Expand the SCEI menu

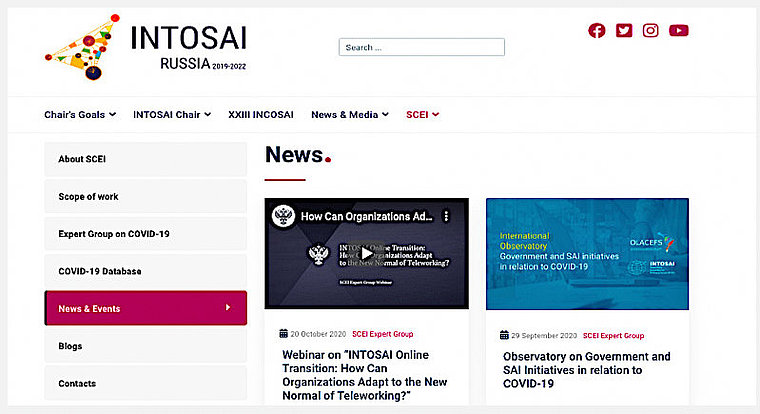tap(423, 115)
